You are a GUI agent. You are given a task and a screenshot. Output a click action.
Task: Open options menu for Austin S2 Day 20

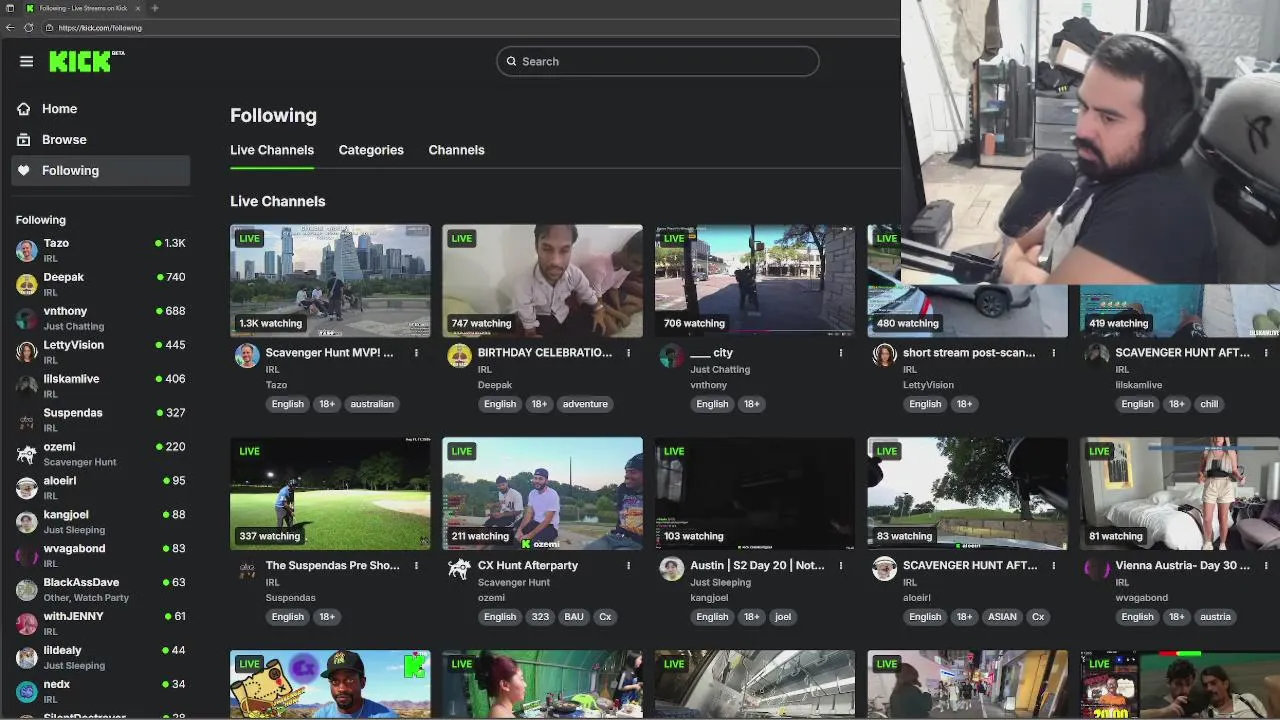(x=840, y=566)
